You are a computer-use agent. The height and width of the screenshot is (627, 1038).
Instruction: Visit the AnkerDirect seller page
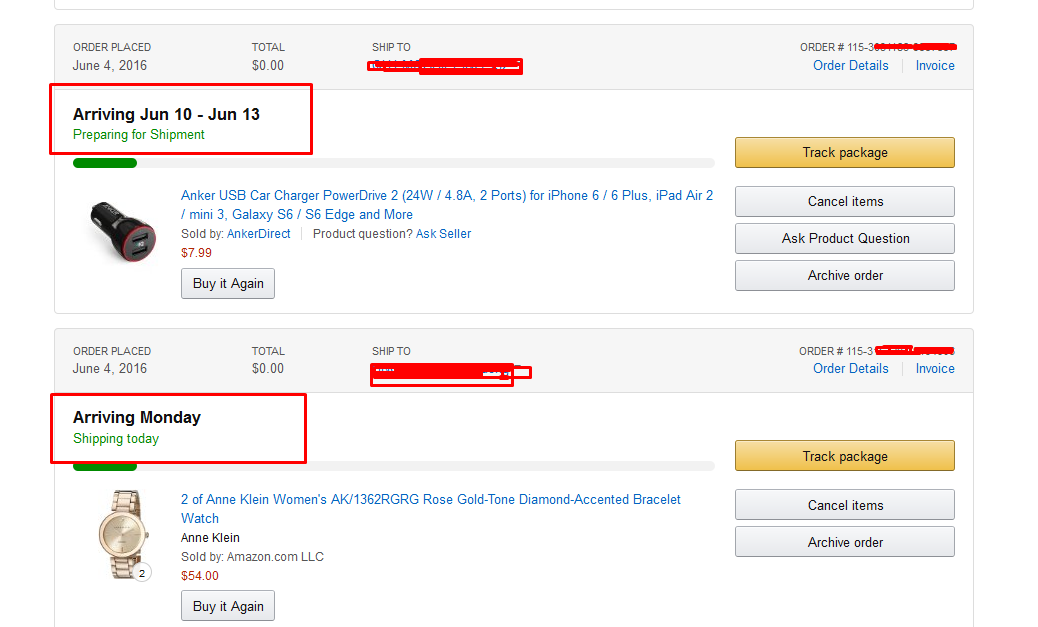[258, 234]
